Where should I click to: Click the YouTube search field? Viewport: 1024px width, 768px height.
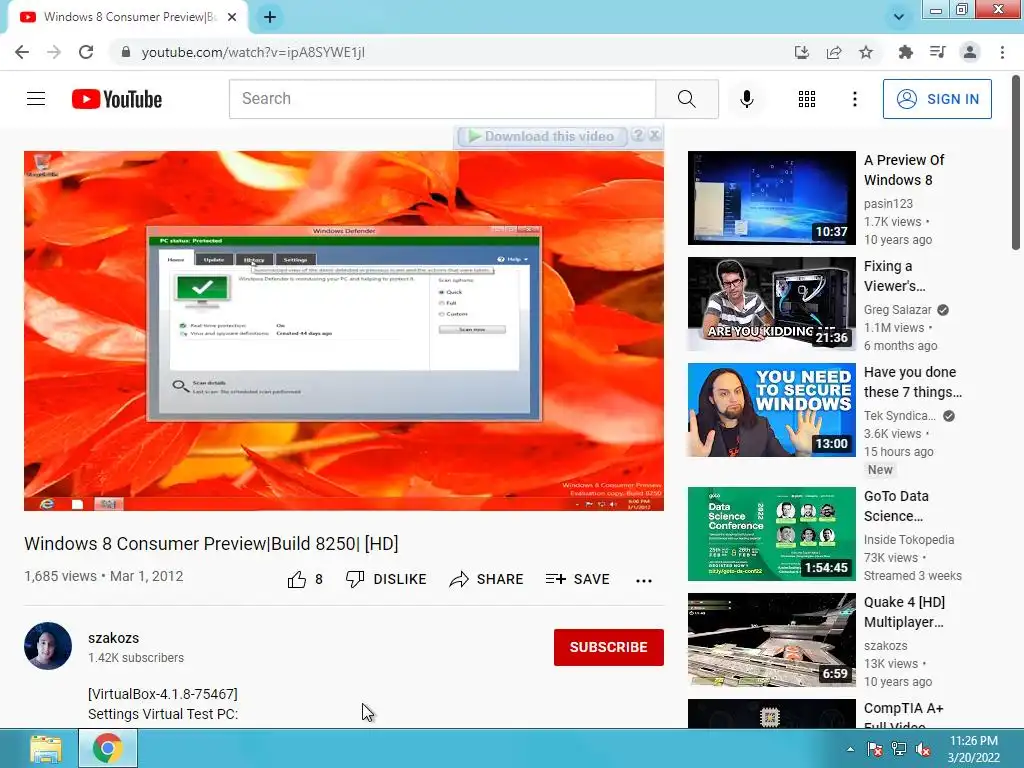tap(442, 99)
